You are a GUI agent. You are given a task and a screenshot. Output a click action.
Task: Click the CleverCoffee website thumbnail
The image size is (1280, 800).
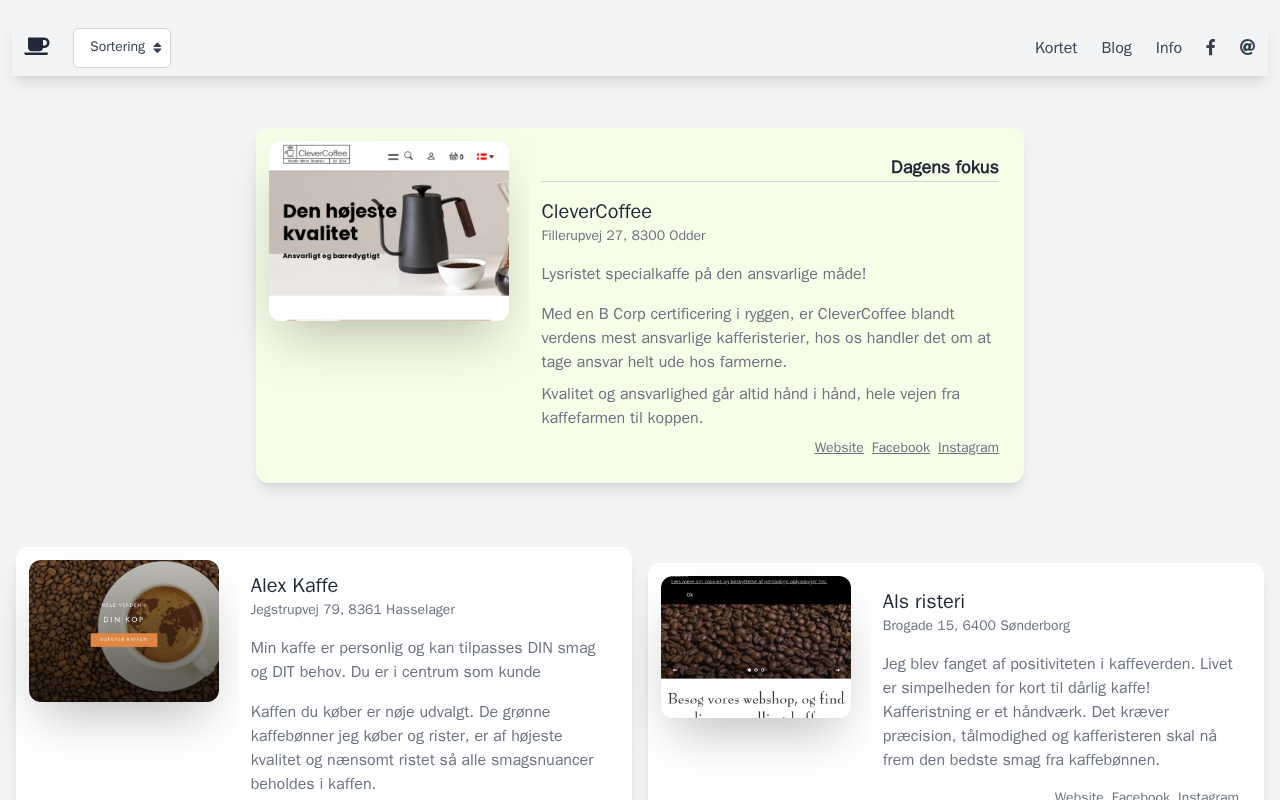coord(389,231)
